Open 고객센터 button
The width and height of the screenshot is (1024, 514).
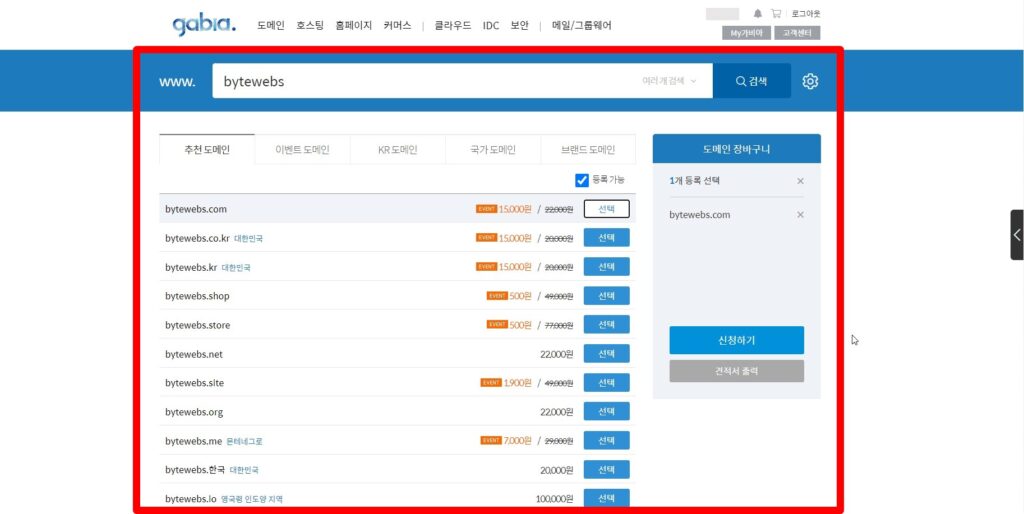(797, 33)
